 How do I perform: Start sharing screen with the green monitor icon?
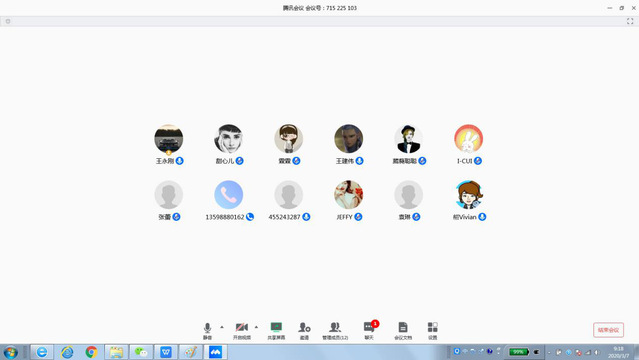[276, 330]
